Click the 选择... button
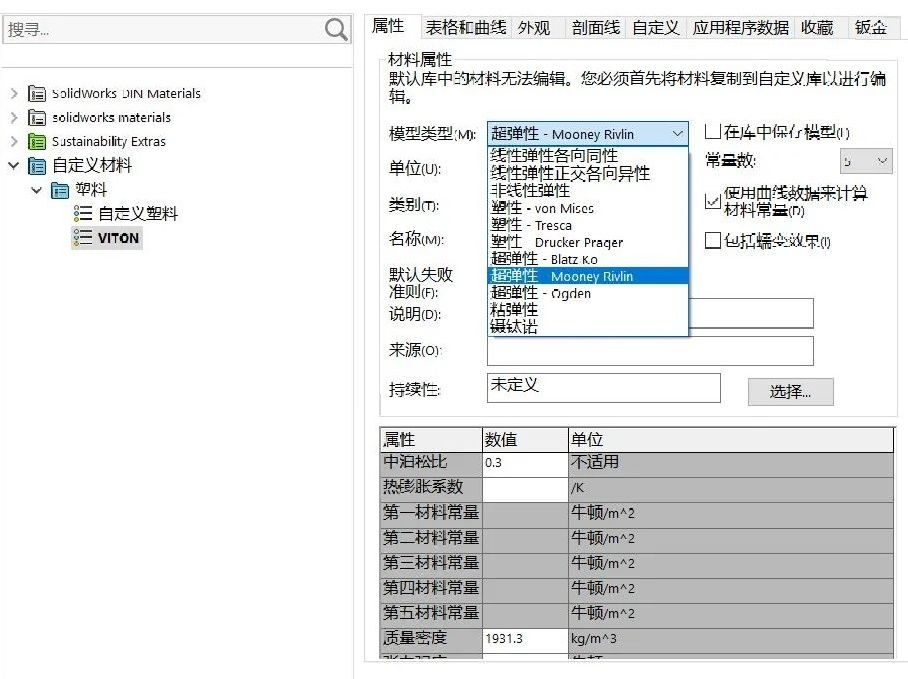Screen dimensions: 908x679 click(x=790, y=391)
